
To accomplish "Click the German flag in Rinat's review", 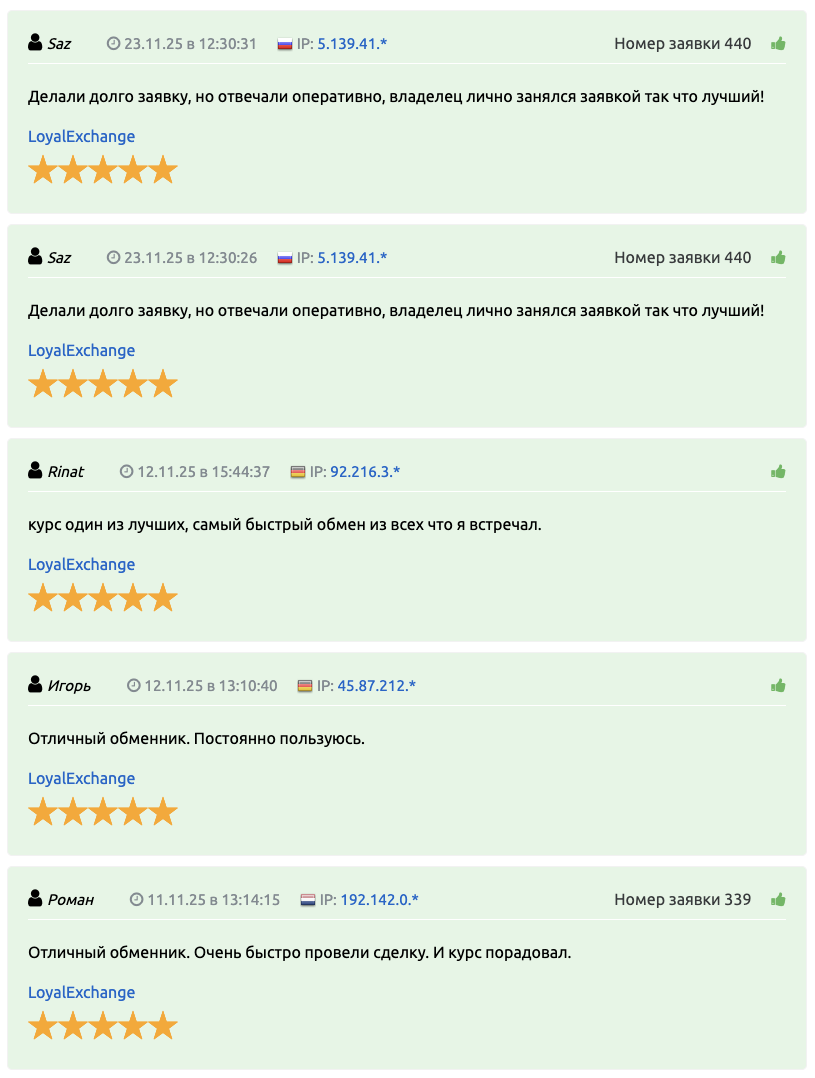I will (x=297, y=472).
